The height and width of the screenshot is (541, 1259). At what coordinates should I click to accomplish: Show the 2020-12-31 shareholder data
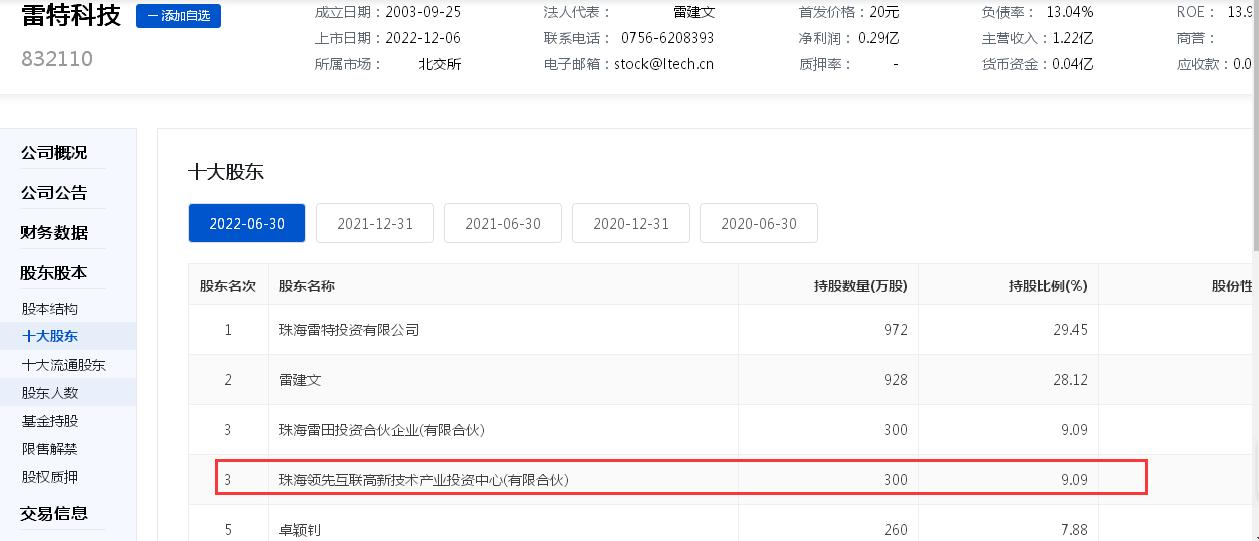[630, 223]
